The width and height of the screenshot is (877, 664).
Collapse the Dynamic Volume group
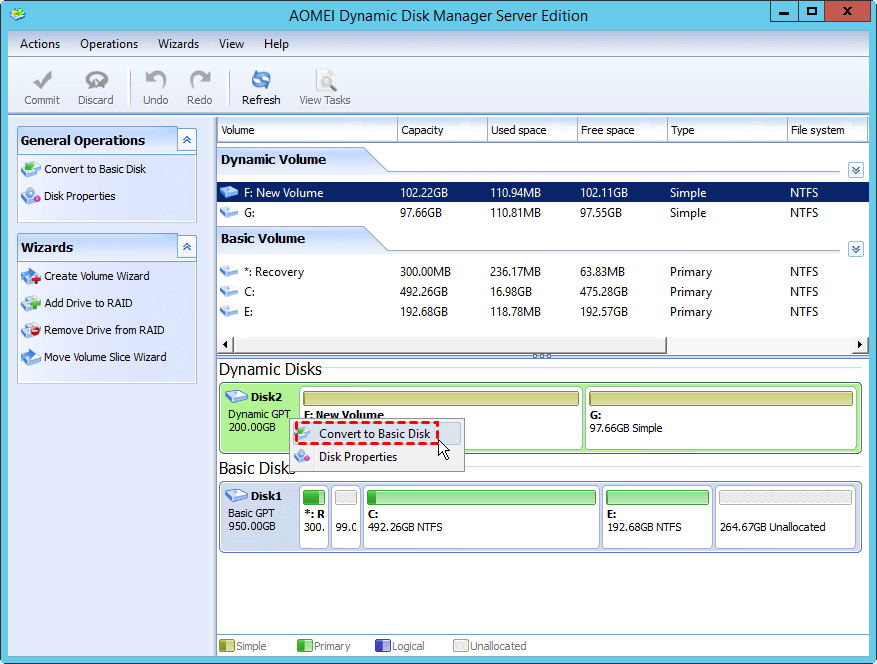coord(855,170)
